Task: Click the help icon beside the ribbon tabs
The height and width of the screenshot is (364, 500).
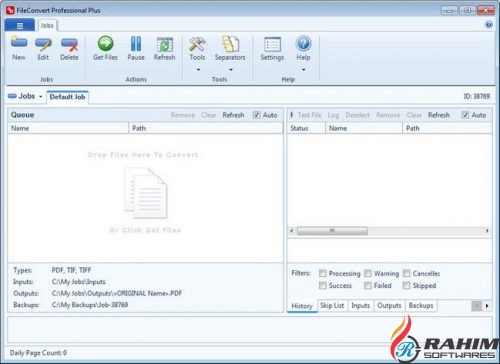Action: coord(489,25)
